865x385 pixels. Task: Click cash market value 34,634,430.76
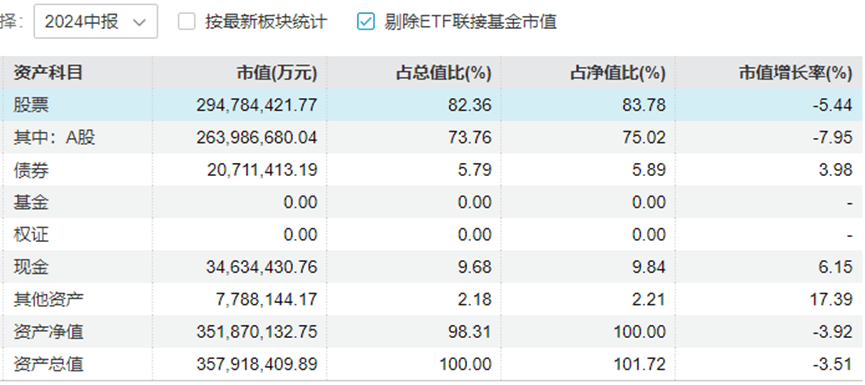262,268
